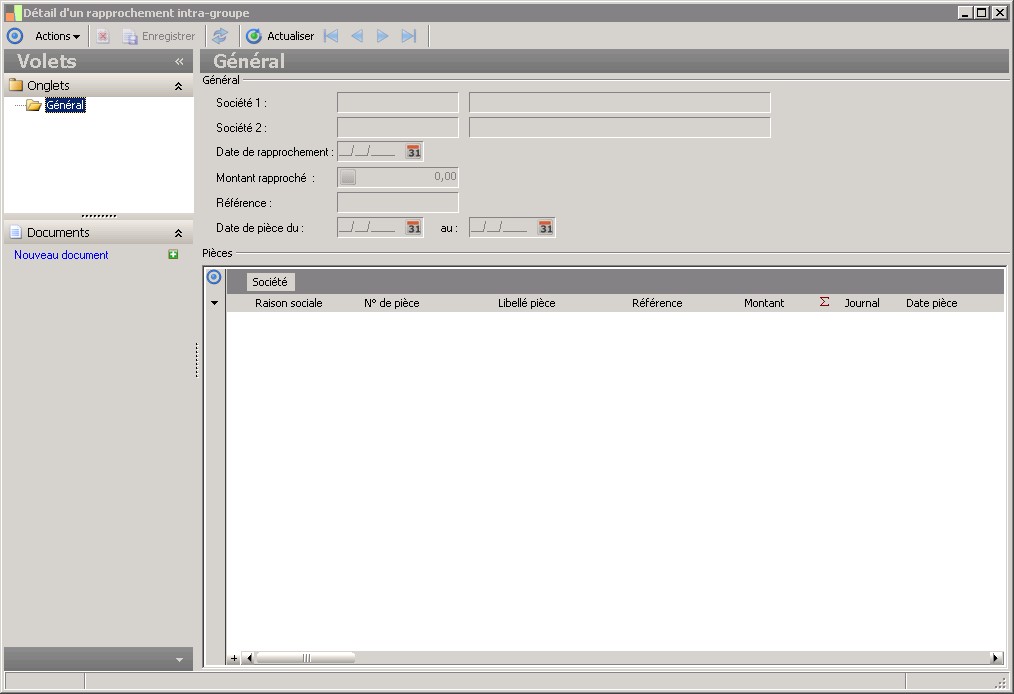Click the Documents page icon

pyautogui.click(x=16, y=232)
